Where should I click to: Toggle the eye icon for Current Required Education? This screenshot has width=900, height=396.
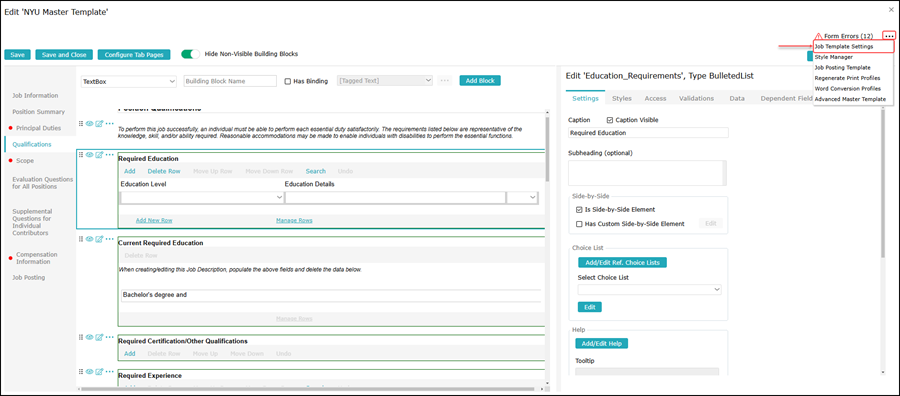tap(90, 239)
